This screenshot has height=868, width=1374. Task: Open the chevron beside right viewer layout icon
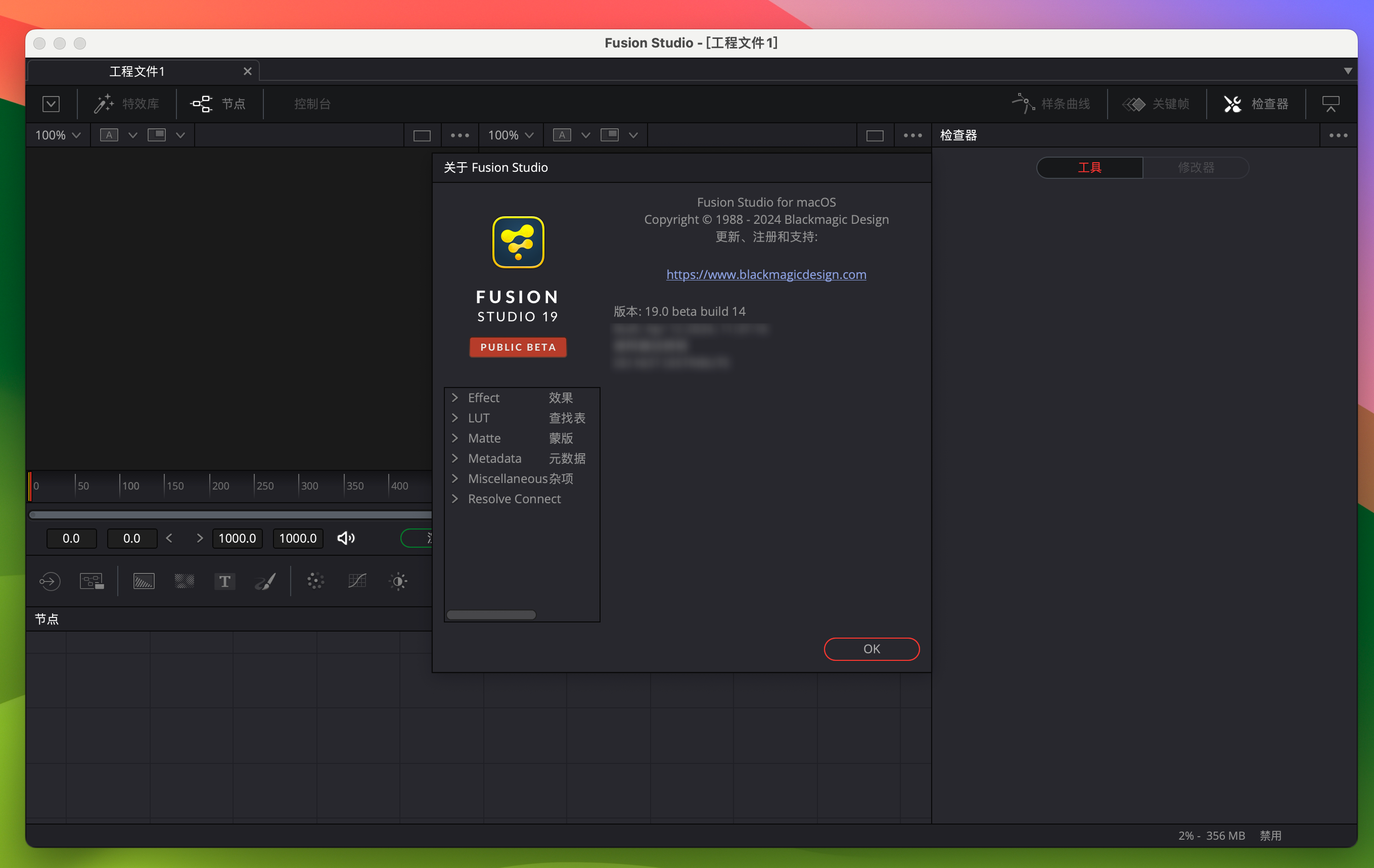pos(633,135)
